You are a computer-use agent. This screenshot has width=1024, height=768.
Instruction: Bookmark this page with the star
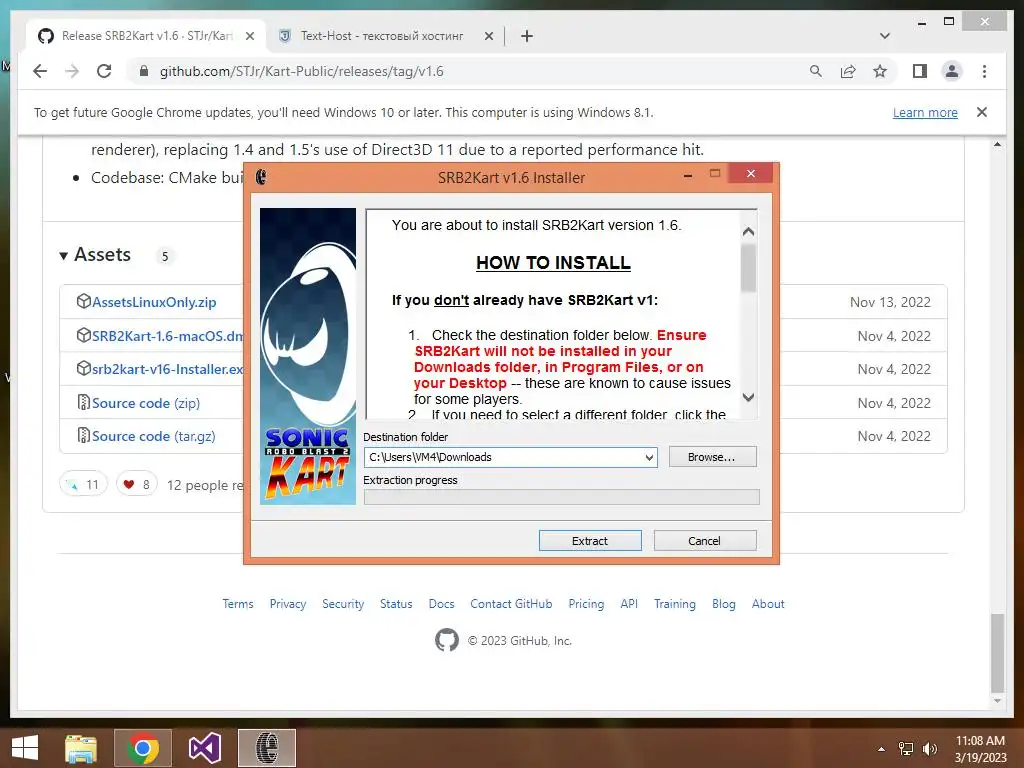coord(880,71)
